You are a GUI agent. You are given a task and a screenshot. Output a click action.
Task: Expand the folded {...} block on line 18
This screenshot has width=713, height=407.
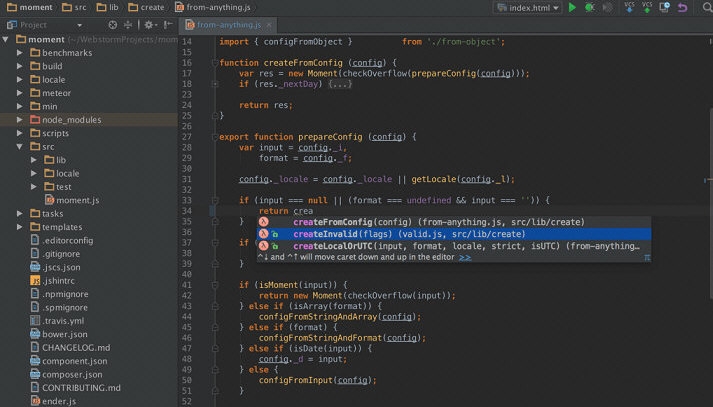340,84
